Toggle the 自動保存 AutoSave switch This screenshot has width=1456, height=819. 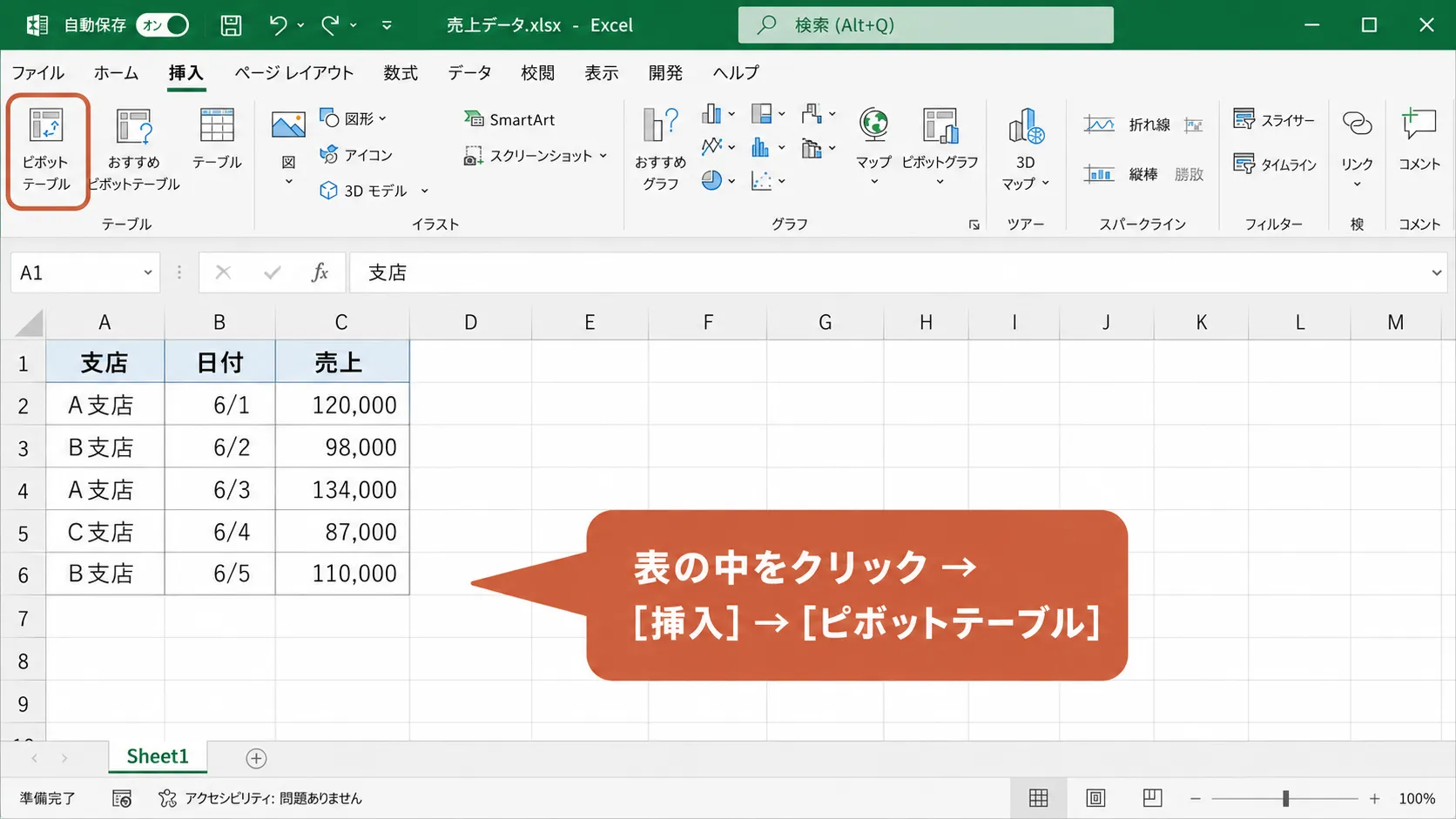[x=163, y=25]
